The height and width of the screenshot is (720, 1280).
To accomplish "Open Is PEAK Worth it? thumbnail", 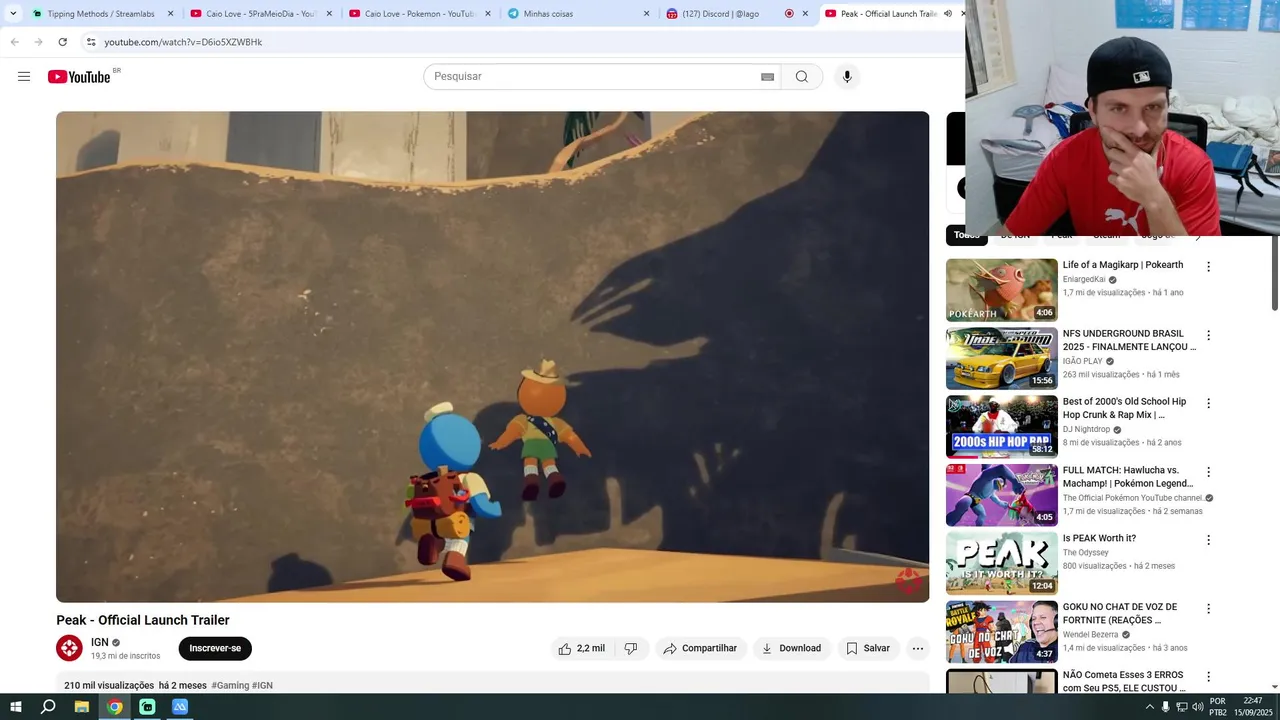I will (1001, 563).
